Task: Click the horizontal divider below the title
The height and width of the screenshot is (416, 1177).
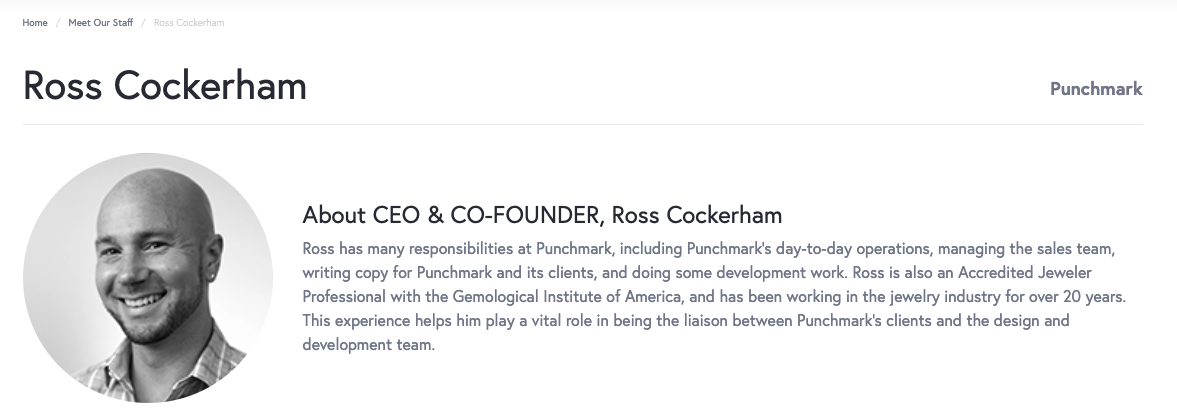Action: pos(582,124)
